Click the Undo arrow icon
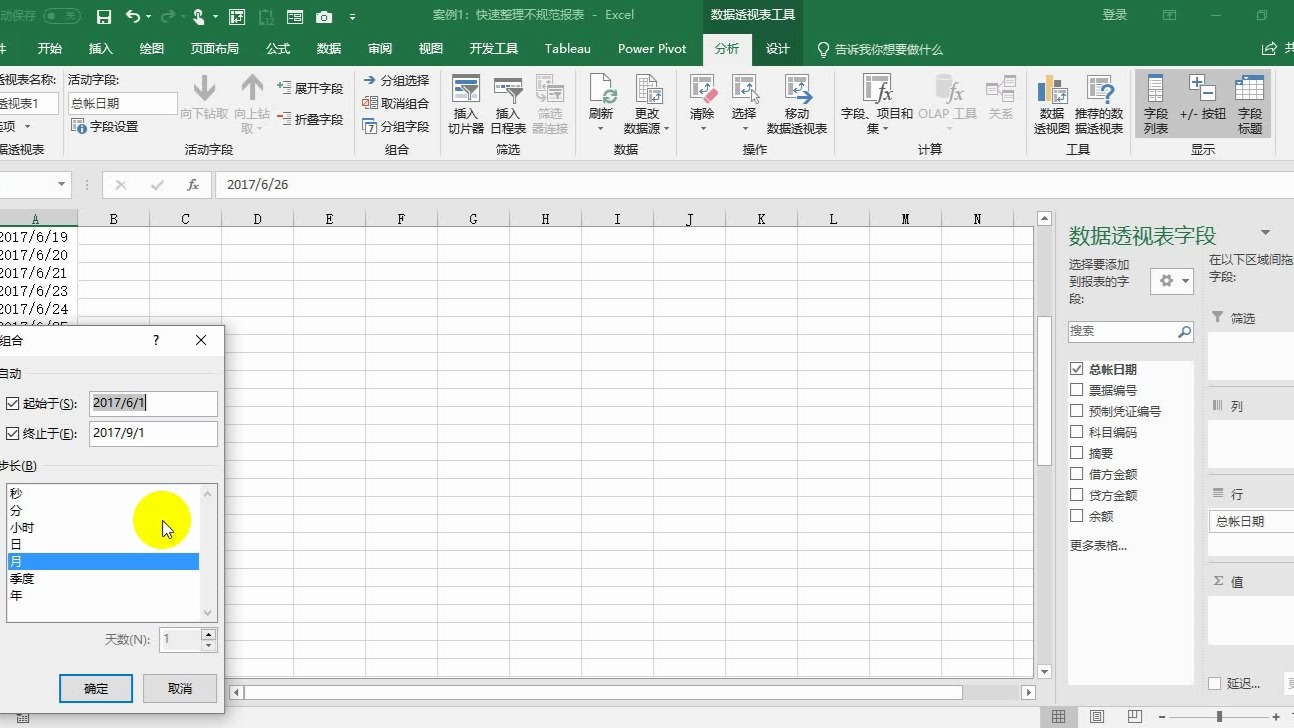 (133, 16)
